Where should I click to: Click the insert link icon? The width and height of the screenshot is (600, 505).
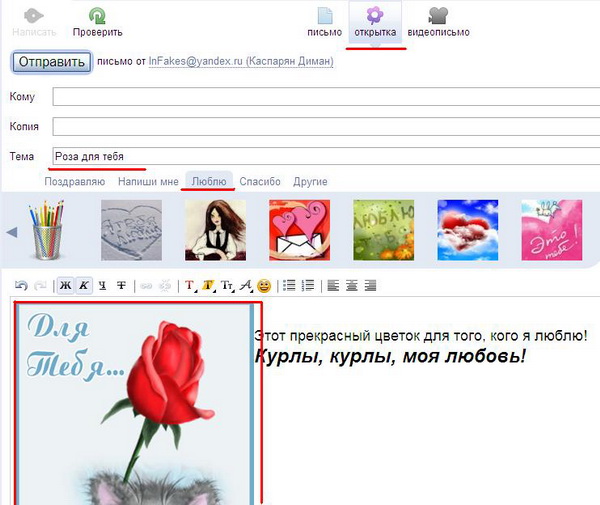point(146,286)
